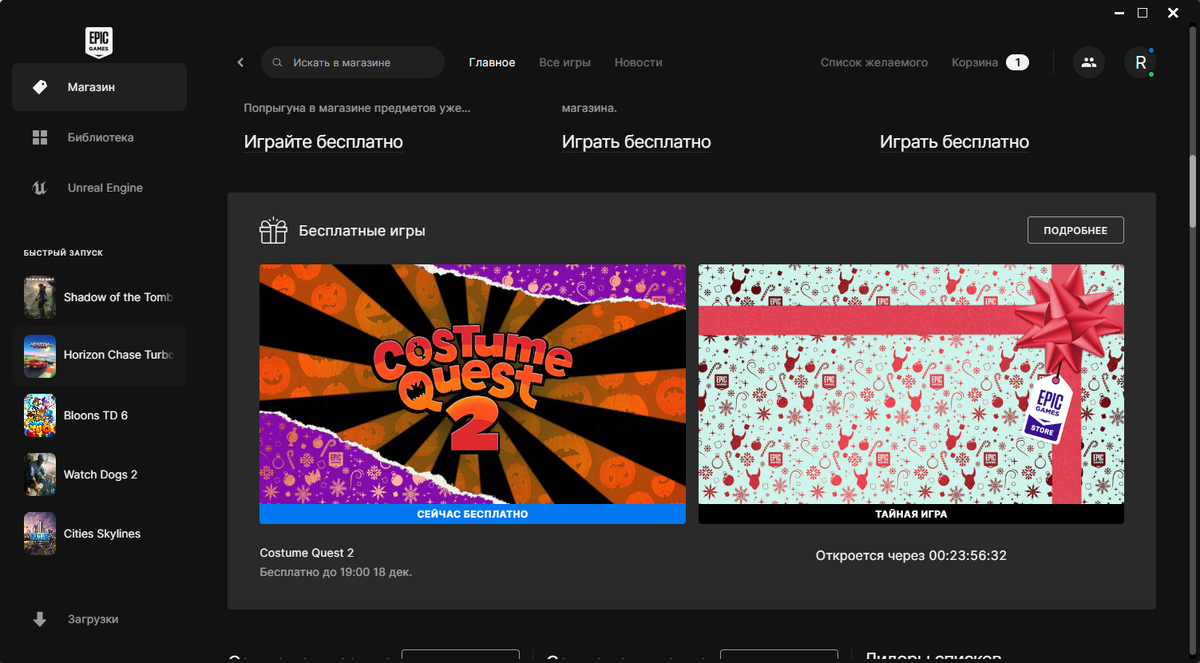
Task: Click the Store tag icon
Action: point(40,87)
